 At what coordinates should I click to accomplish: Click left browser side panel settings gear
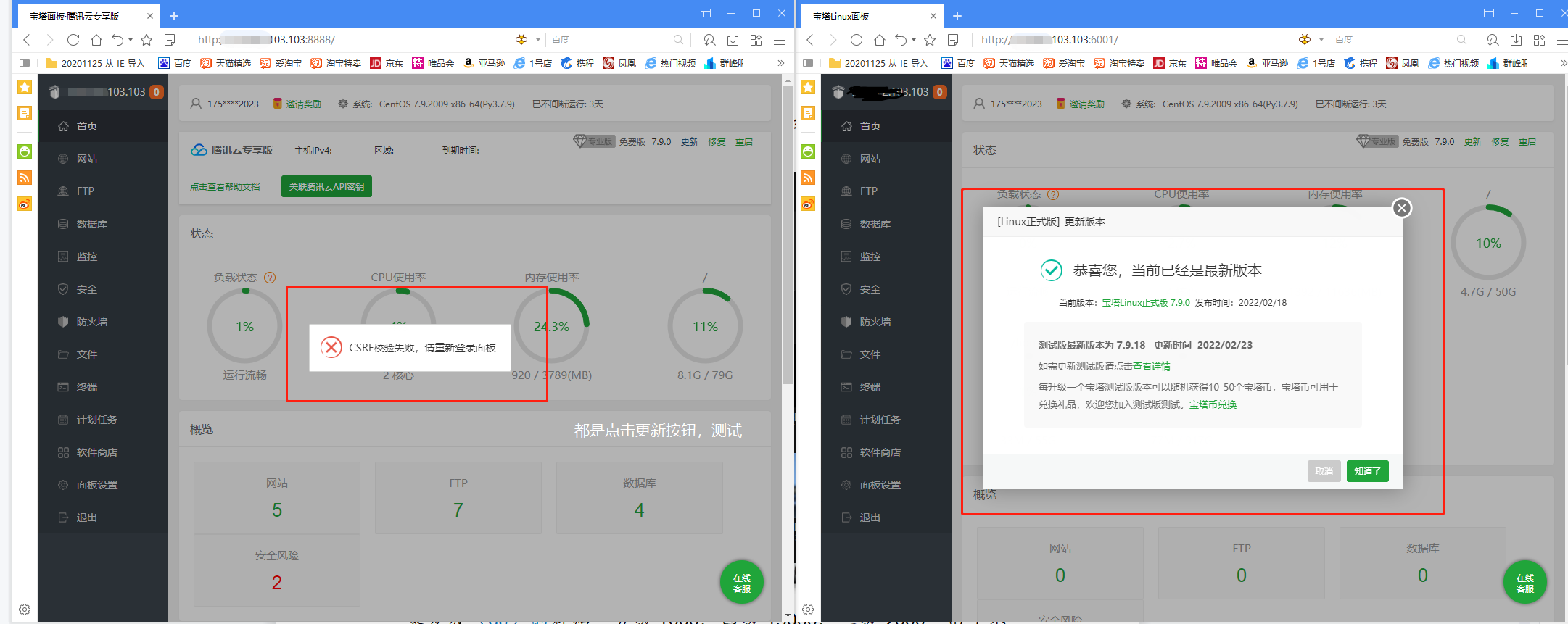tap(25, 610)
